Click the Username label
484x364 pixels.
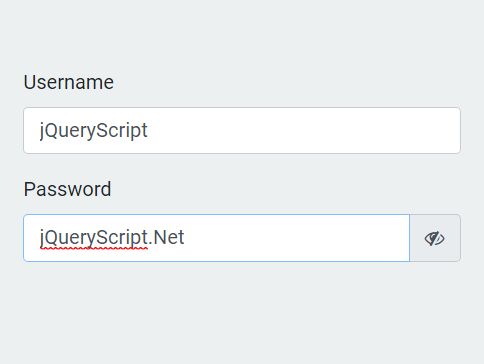[69, 82]
